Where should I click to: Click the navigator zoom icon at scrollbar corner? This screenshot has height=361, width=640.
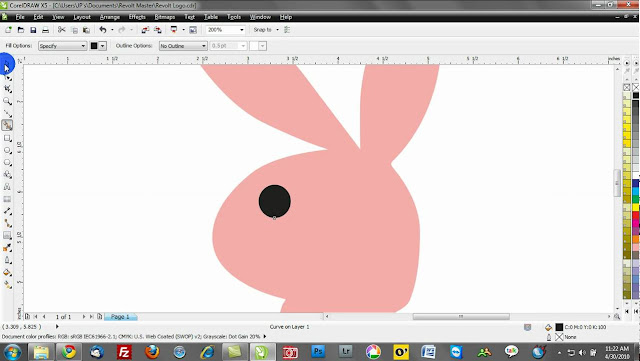[617, 316]
